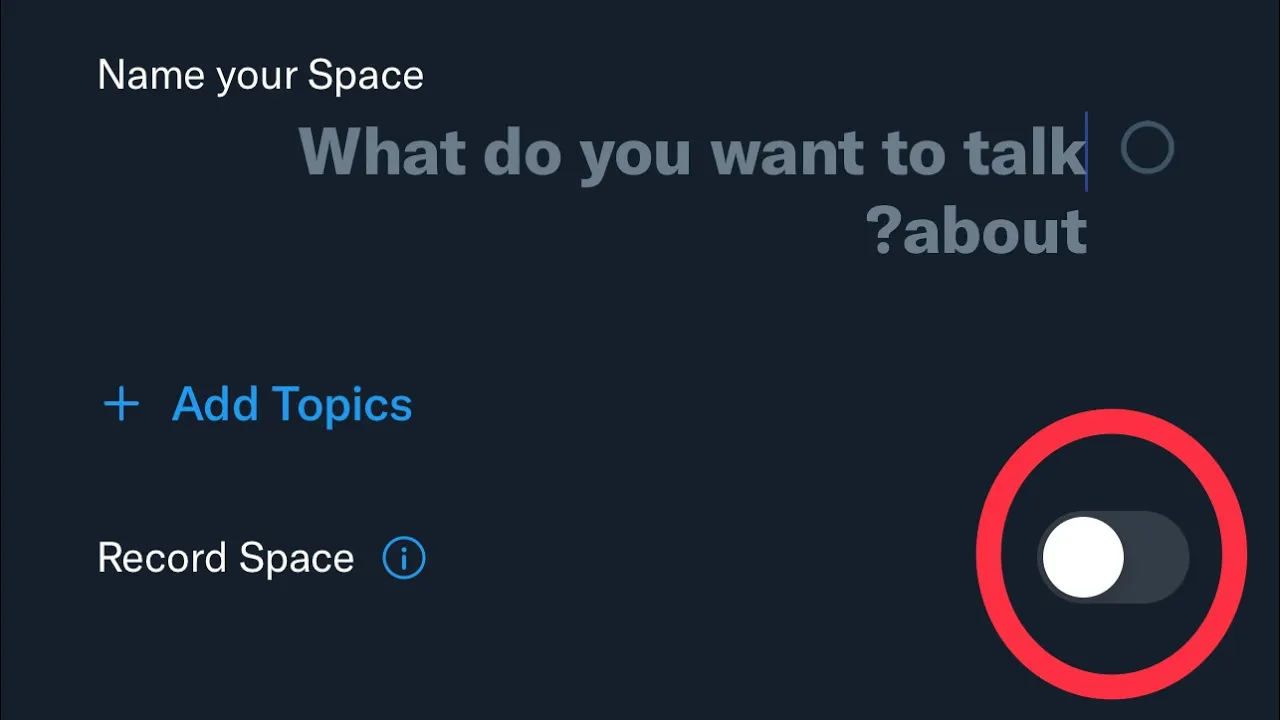The height and width of the screenshot is (720, 1280).
Task: Enable recording for this Space
Action: coord(1113,557)
